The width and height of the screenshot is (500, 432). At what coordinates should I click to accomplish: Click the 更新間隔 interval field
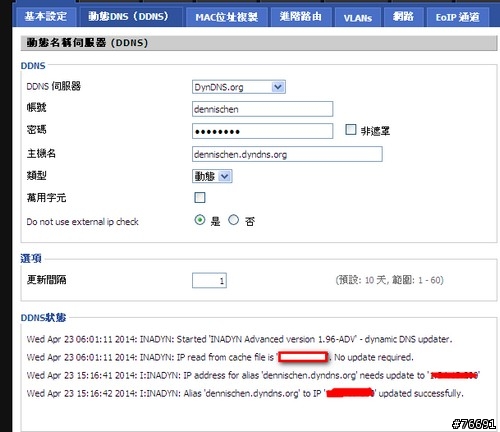(209, 280)
